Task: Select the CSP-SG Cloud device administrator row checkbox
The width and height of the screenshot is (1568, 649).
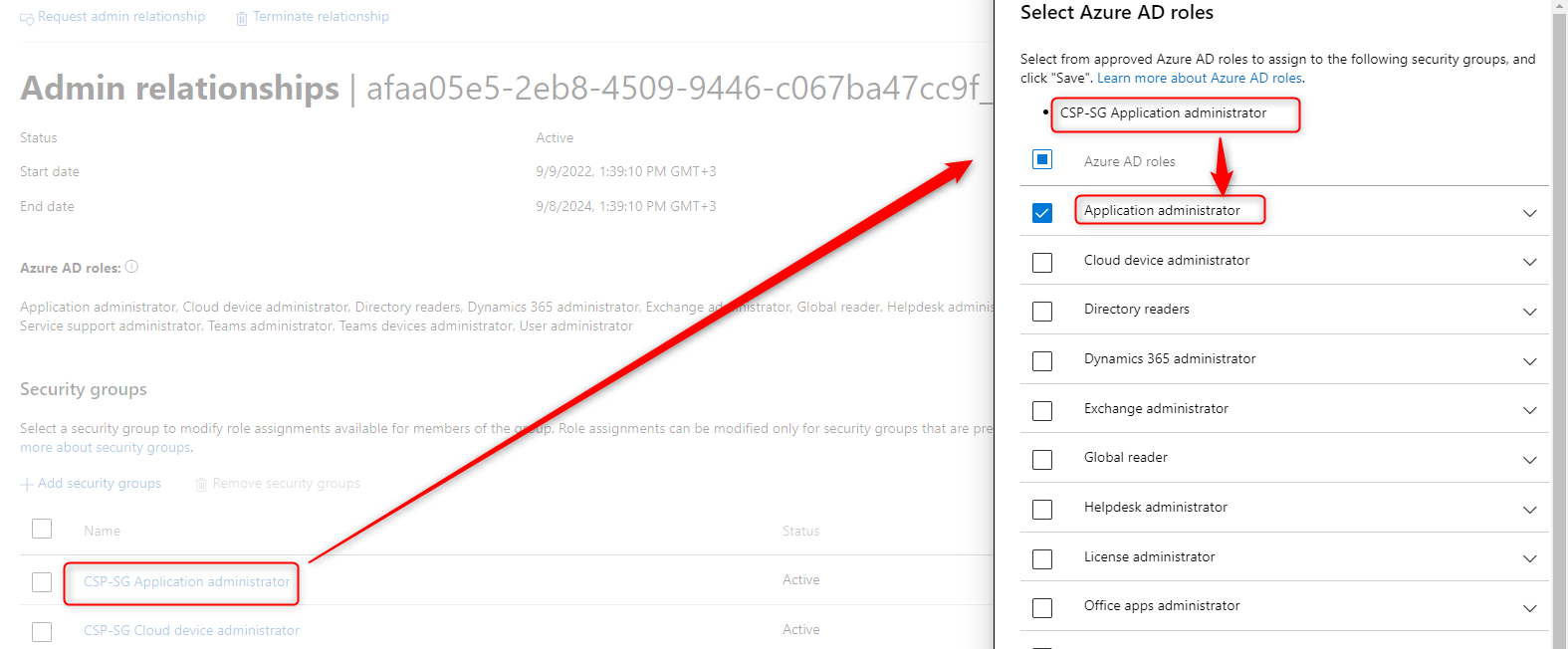Action: pos(42,632)
